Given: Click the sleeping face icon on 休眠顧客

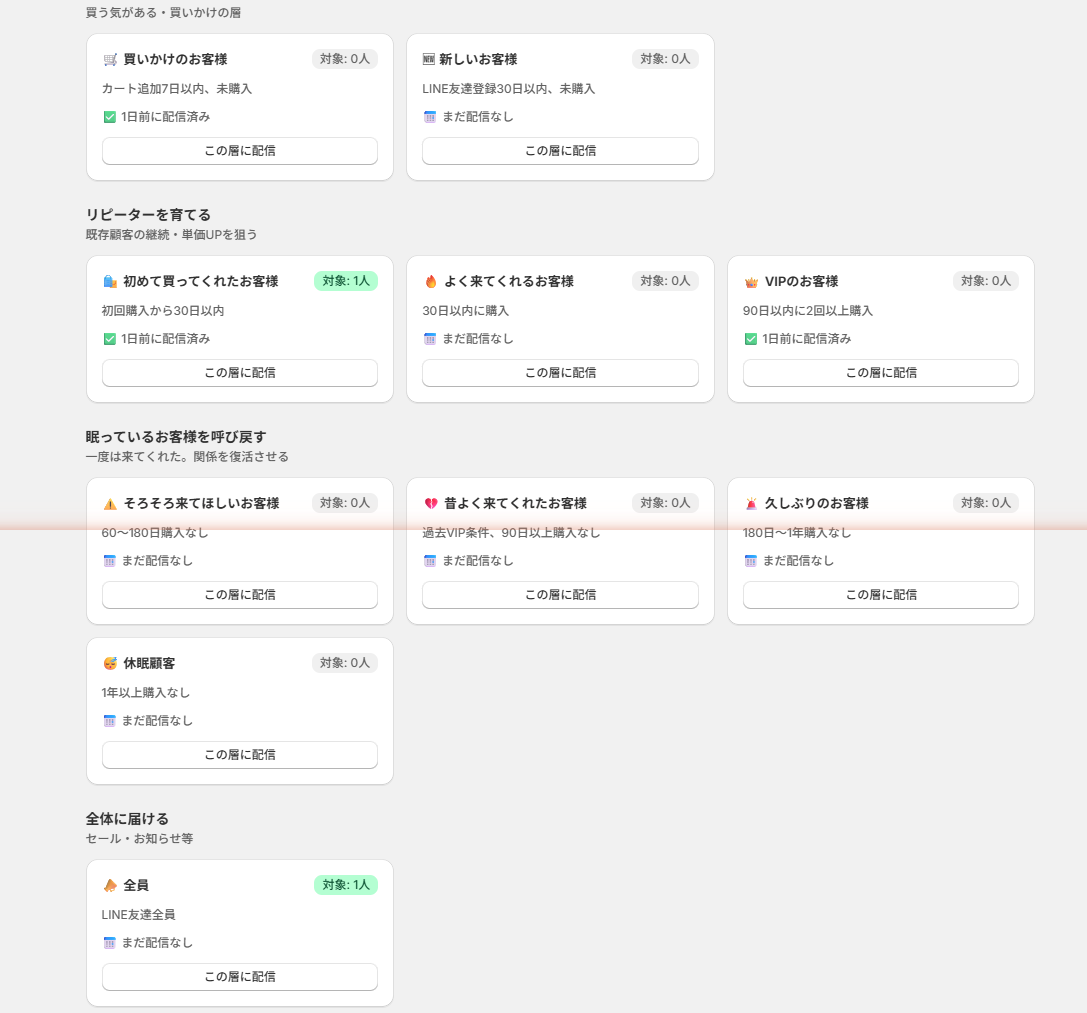Looking at the screenshot, I should (x=110, y=664).
